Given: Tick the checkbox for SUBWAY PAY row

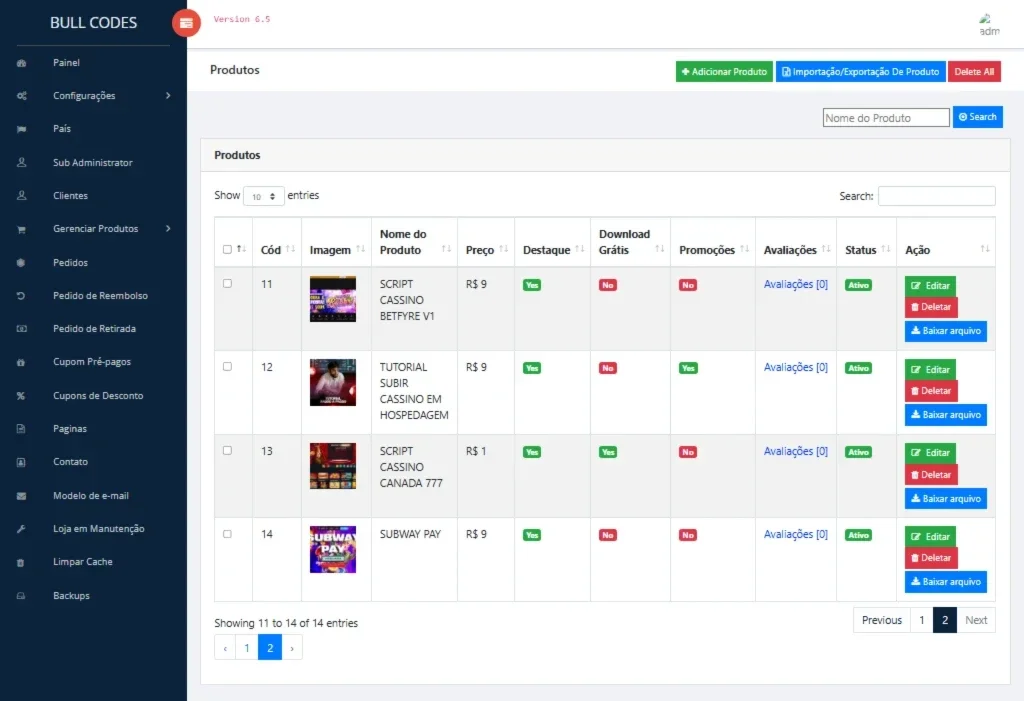Looking at the screenshot, I should [227, 534].
